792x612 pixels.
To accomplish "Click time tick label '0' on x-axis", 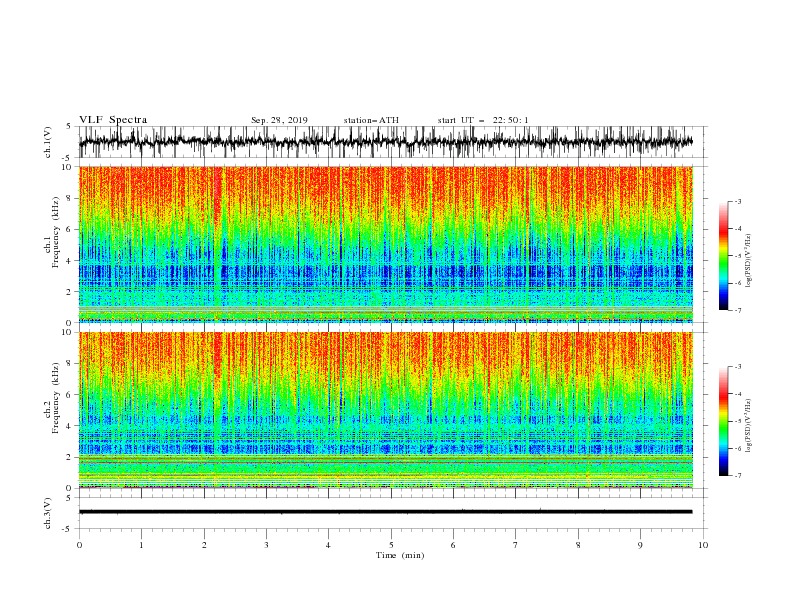I will (79, 545).
